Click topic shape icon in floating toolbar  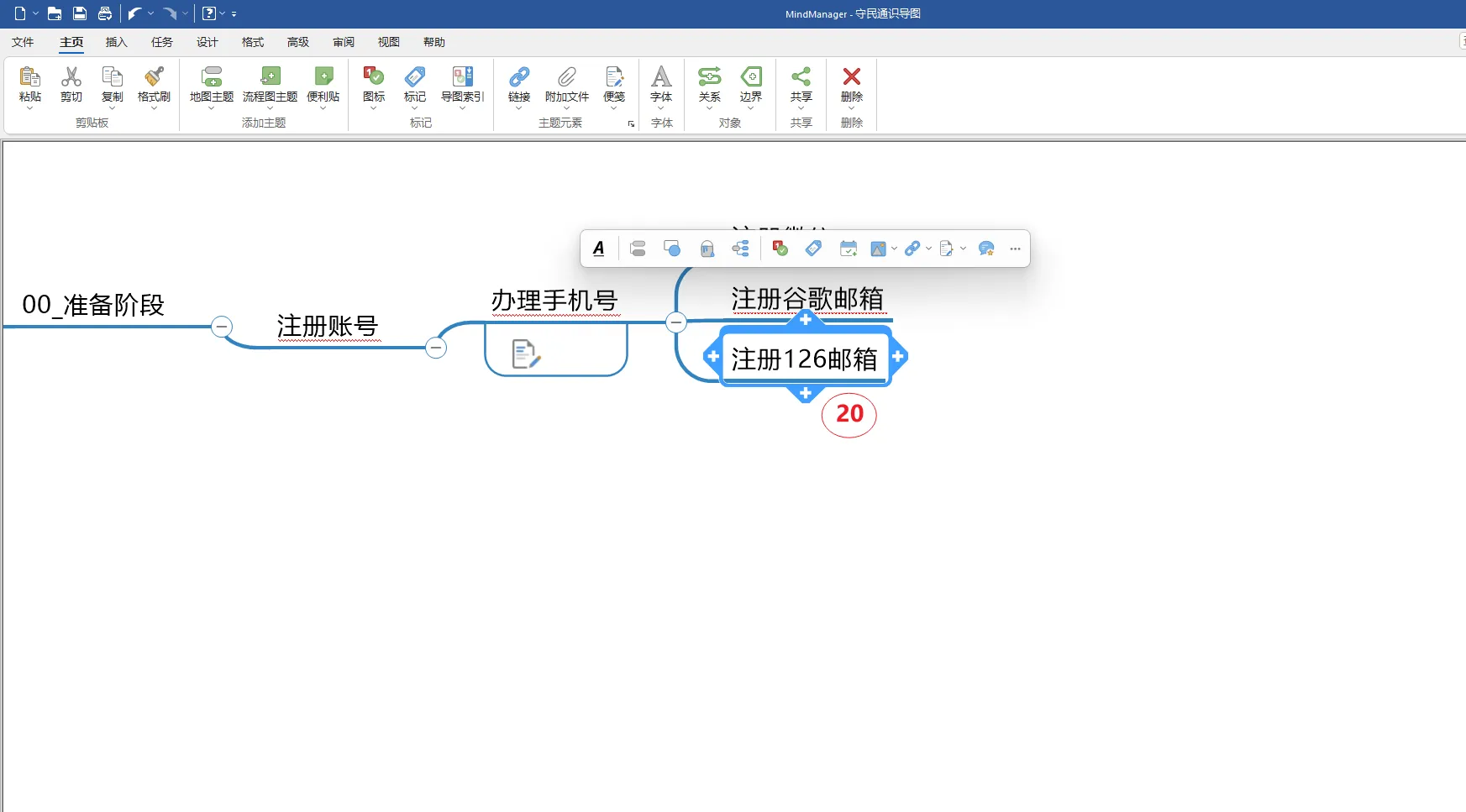point(672,249)
